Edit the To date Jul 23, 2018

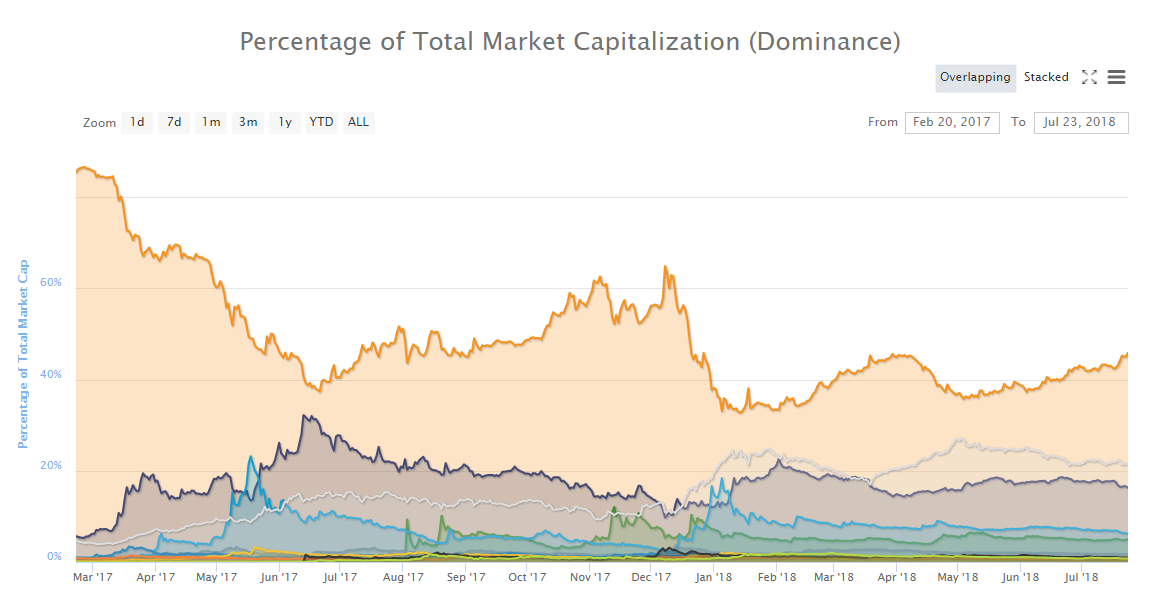pos(1080,122)
